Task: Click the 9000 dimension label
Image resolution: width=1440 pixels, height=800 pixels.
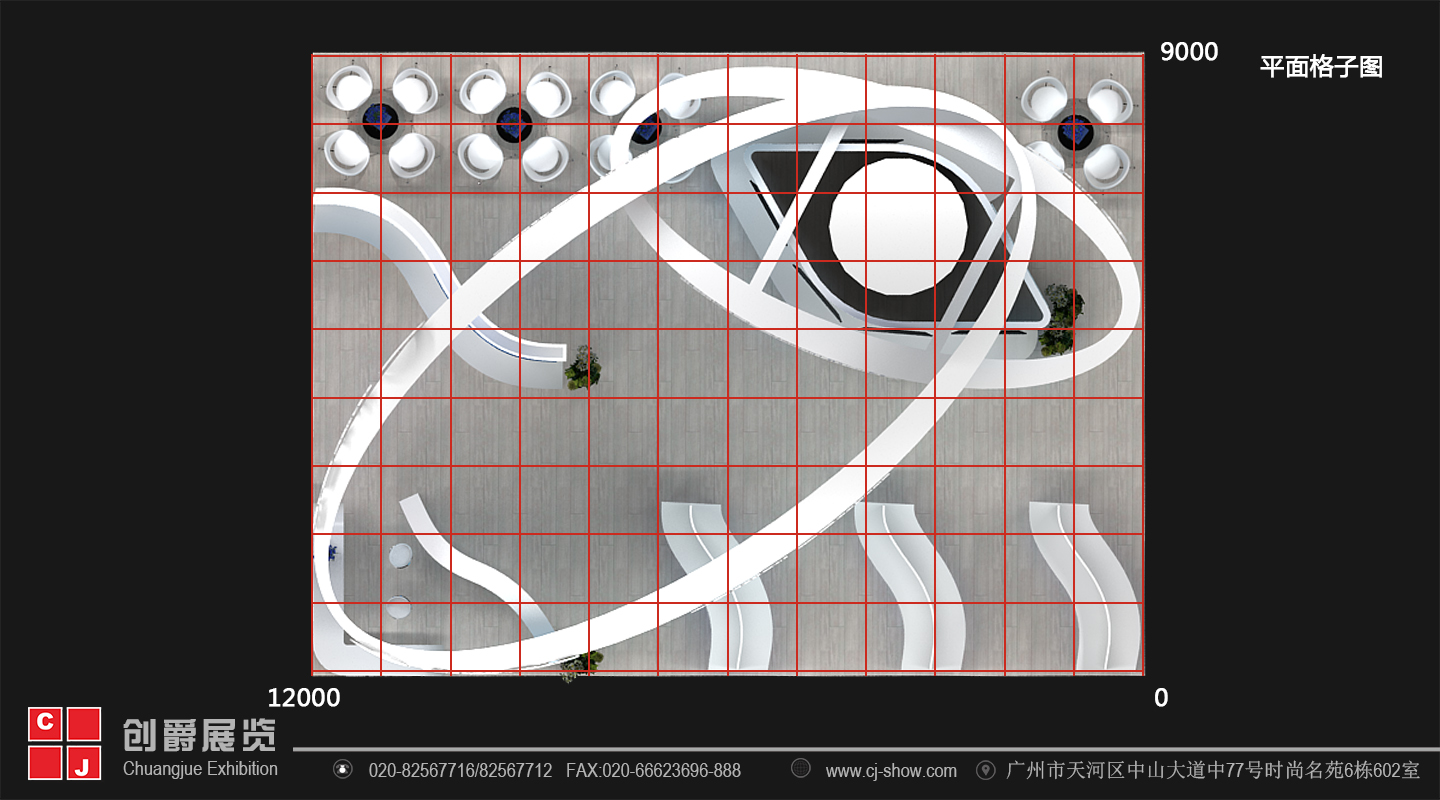Action: (x=1189, y=52)
